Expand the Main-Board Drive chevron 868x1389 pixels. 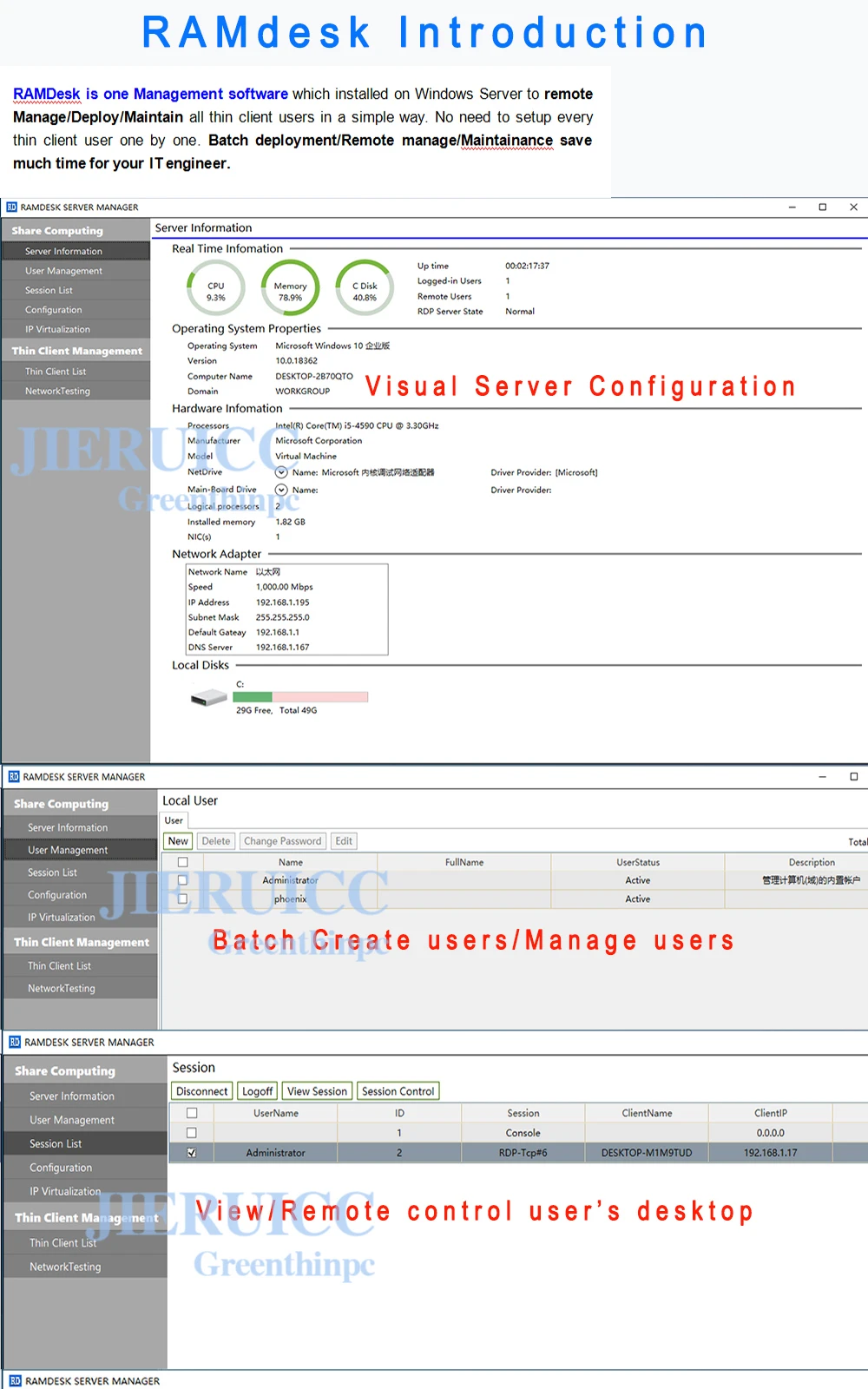click(281, 490)
